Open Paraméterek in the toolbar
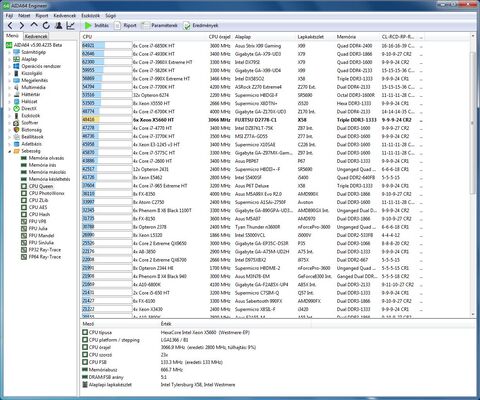 [159, 25]
